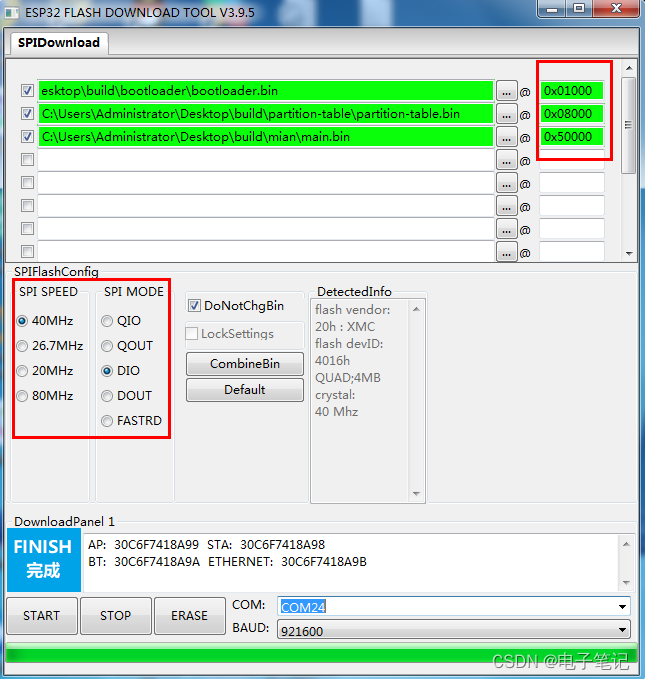
Task: Uncheck the bootloader.bin file row checkbox
Action: click(27, 91)
